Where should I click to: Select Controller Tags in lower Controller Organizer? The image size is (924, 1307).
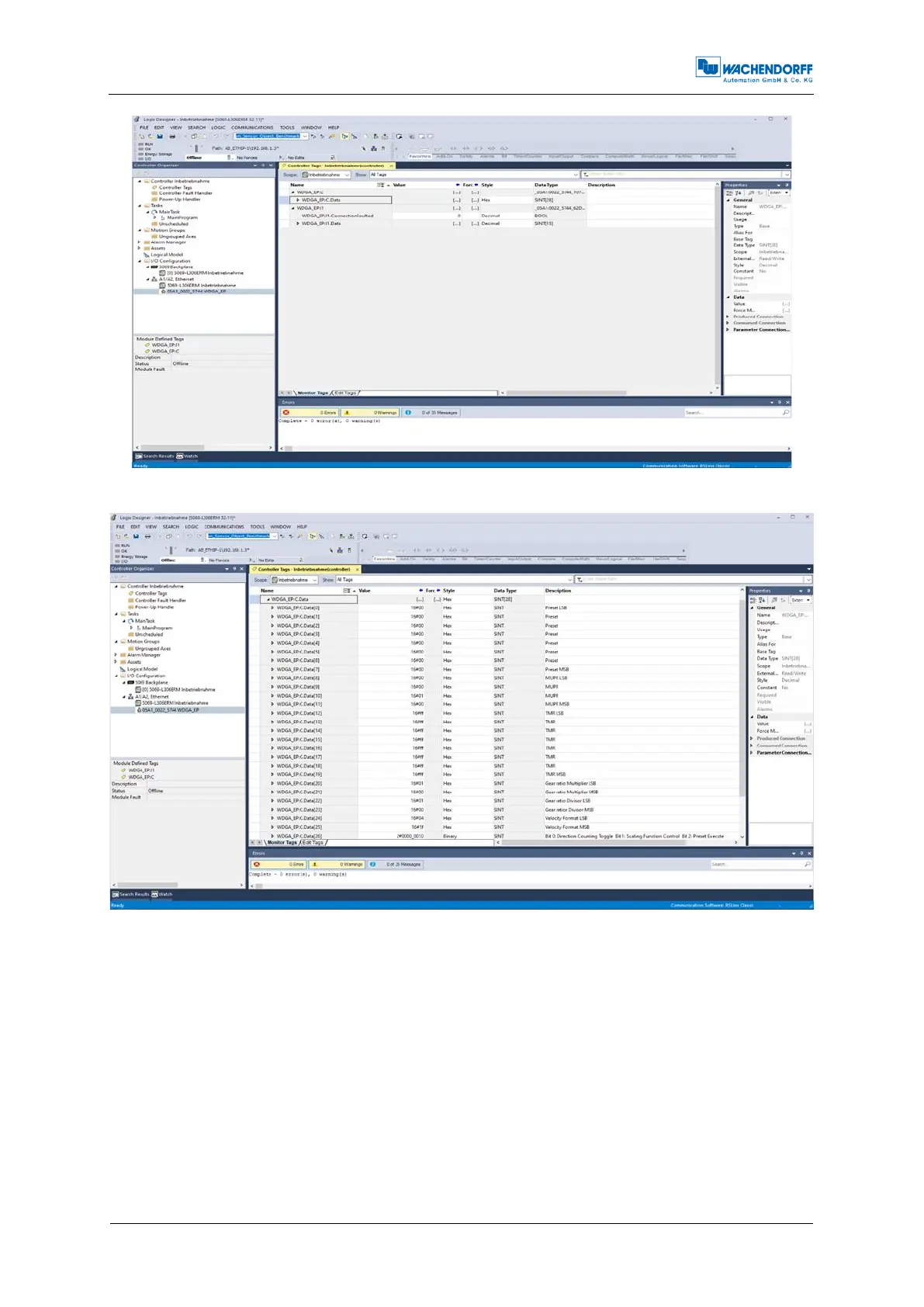pyautogui.click(x=151, y=594)
